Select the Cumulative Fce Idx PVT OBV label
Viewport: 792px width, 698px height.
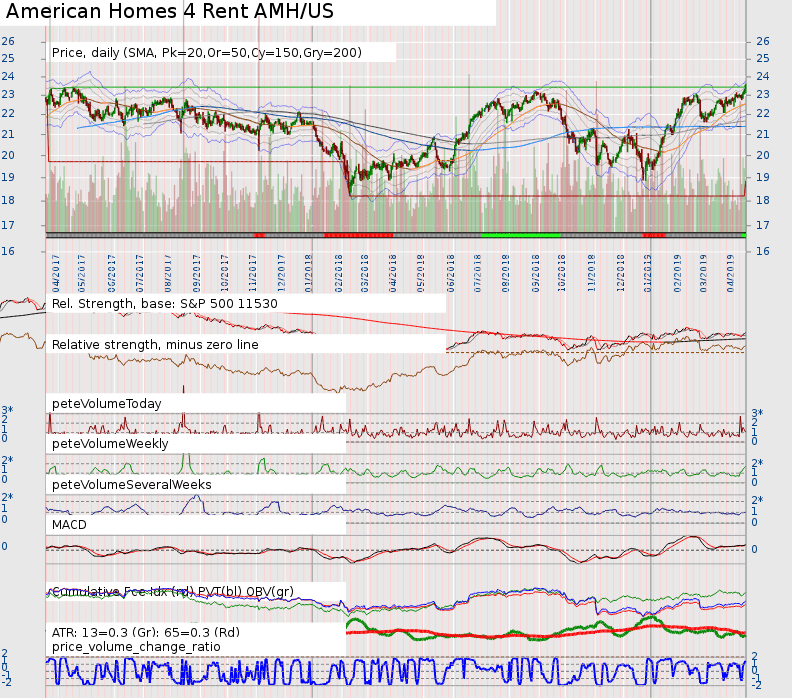(x=173, y=591)
